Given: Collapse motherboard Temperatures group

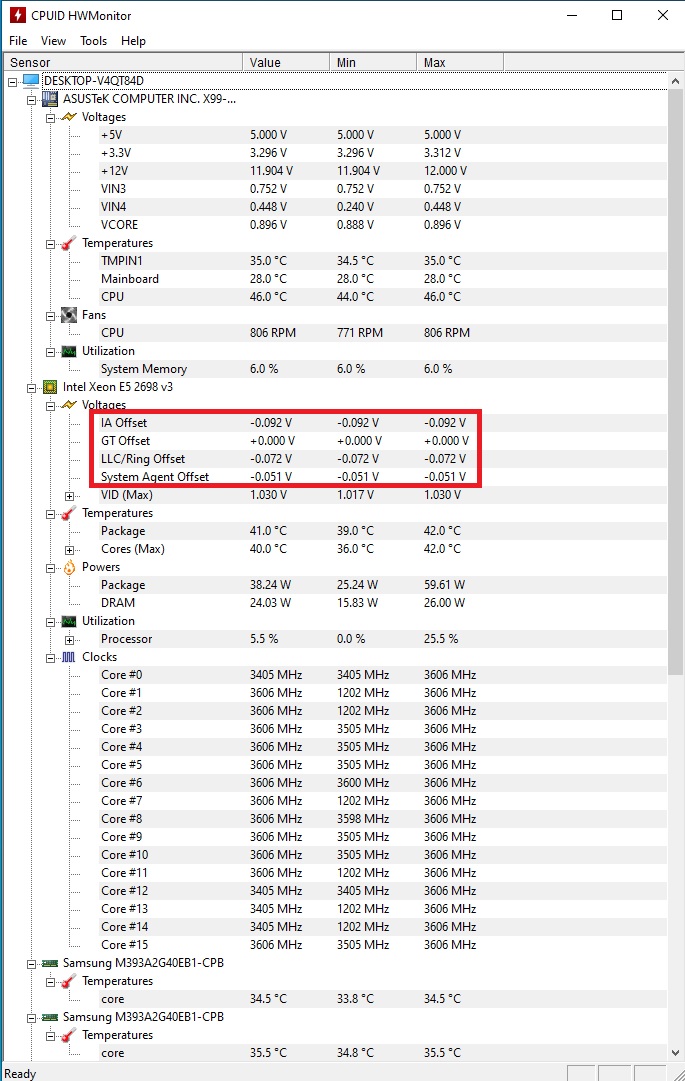Looking at the screenshot, I should click(50, 244).
